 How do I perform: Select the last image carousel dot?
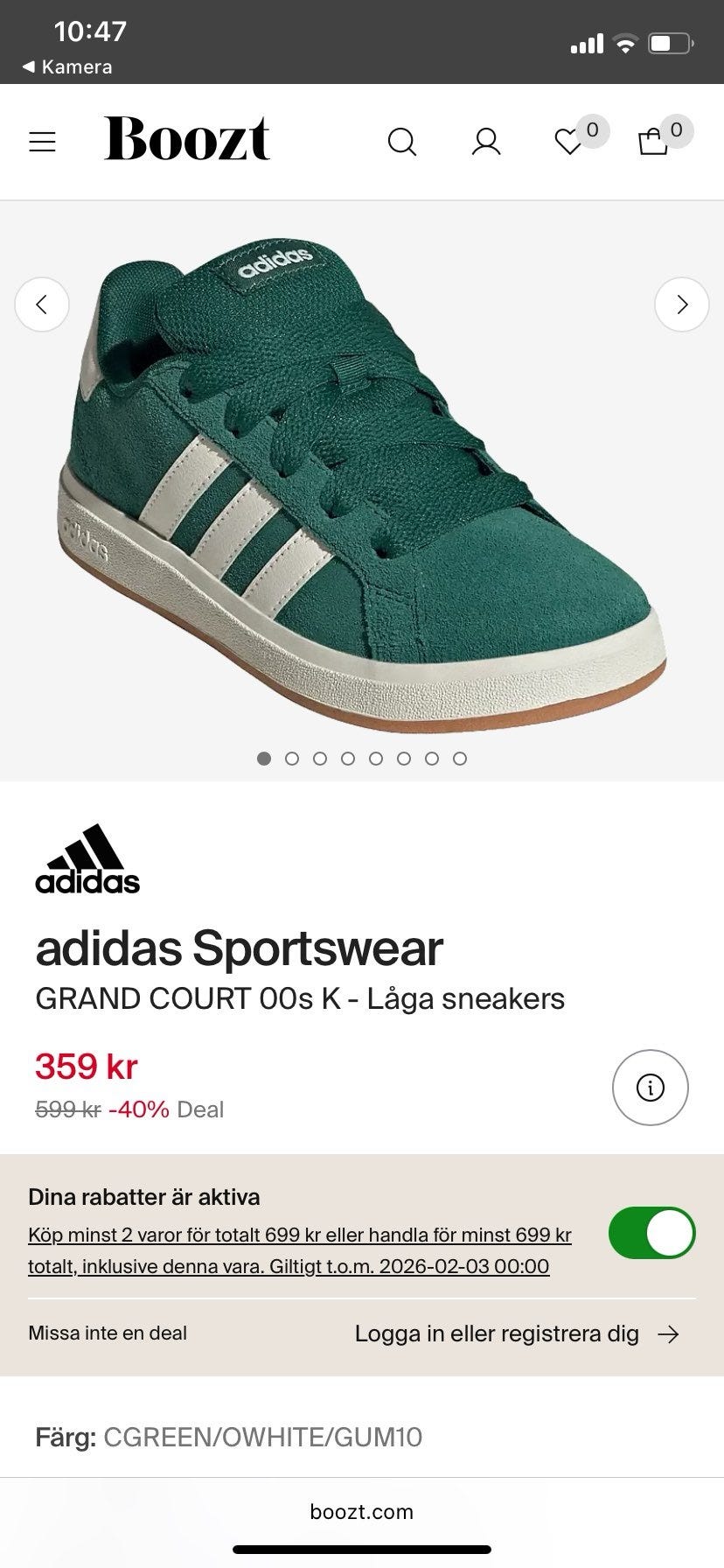460,759
